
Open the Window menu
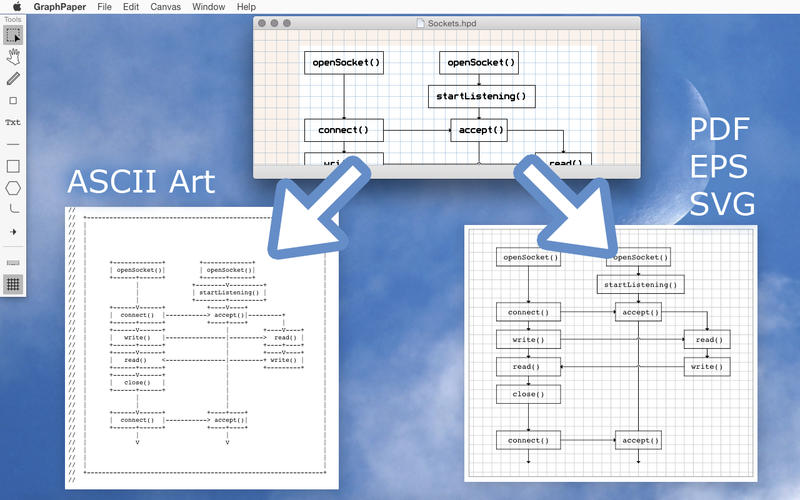coord(208,7)
